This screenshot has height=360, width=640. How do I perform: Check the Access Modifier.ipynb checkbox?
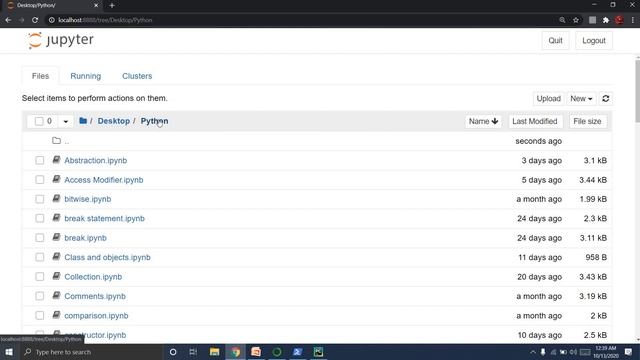[40, 180]
